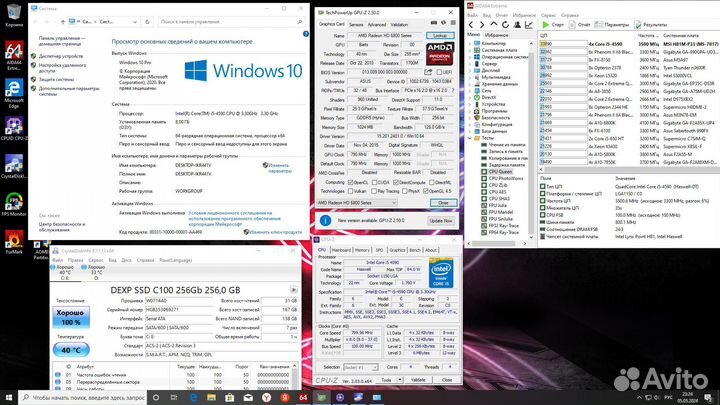Screen dimensions: 720x405
Task: Open AIDA64 Избранное favorites tab
Action: 497,35
